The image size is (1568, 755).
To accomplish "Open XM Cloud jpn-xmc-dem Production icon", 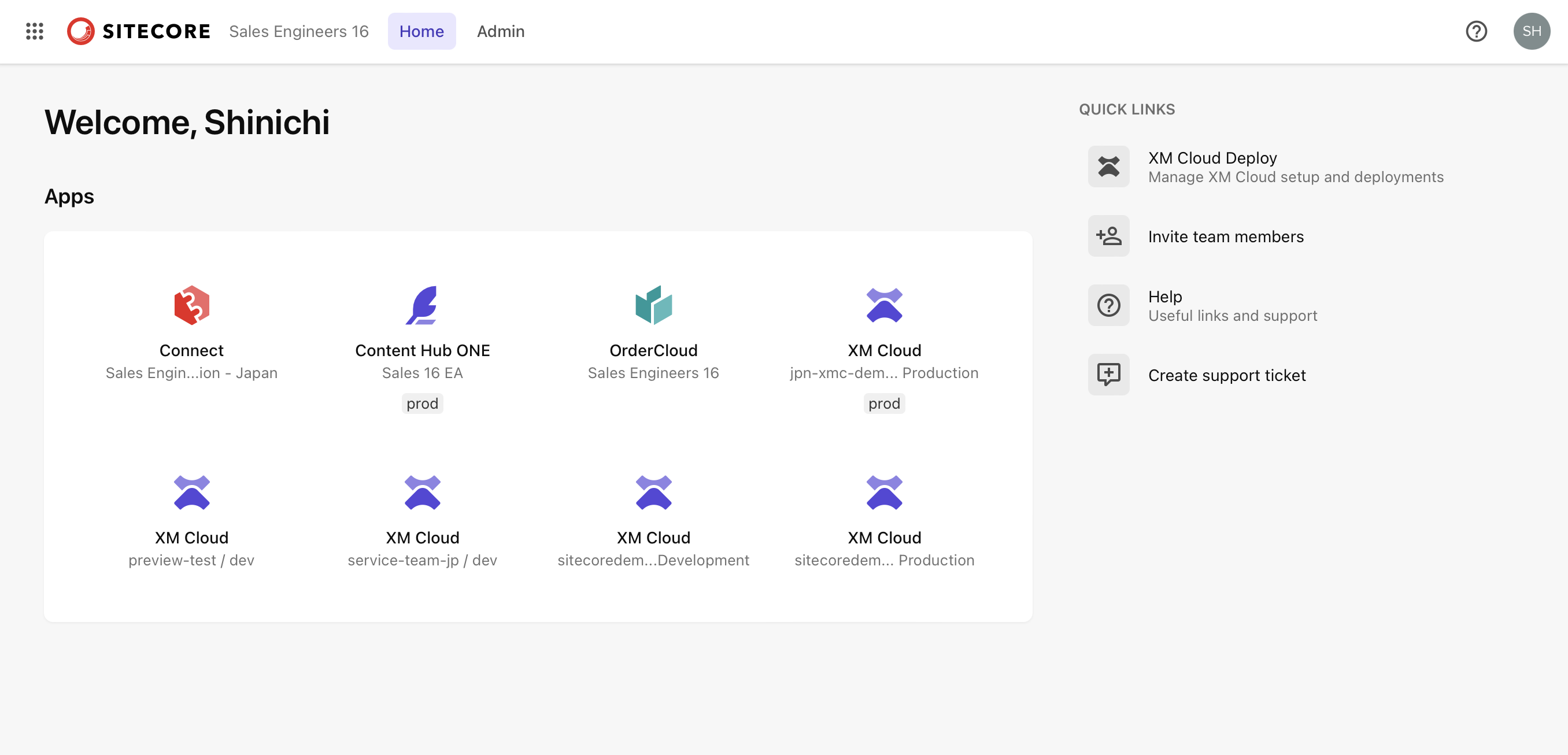I will click(x=884, y=305).
